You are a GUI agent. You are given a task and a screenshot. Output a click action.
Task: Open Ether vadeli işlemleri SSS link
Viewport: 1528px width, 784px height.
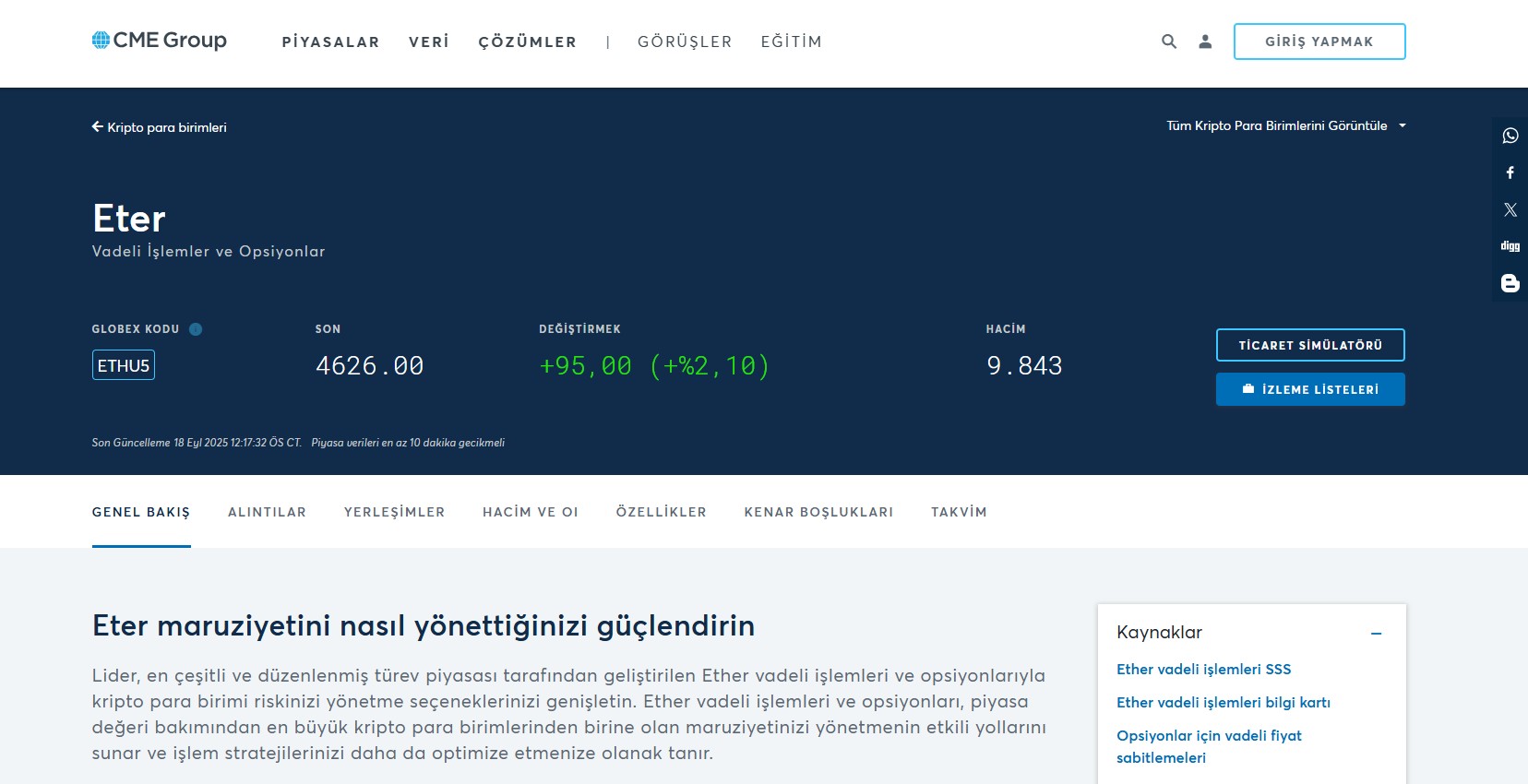1203,670
